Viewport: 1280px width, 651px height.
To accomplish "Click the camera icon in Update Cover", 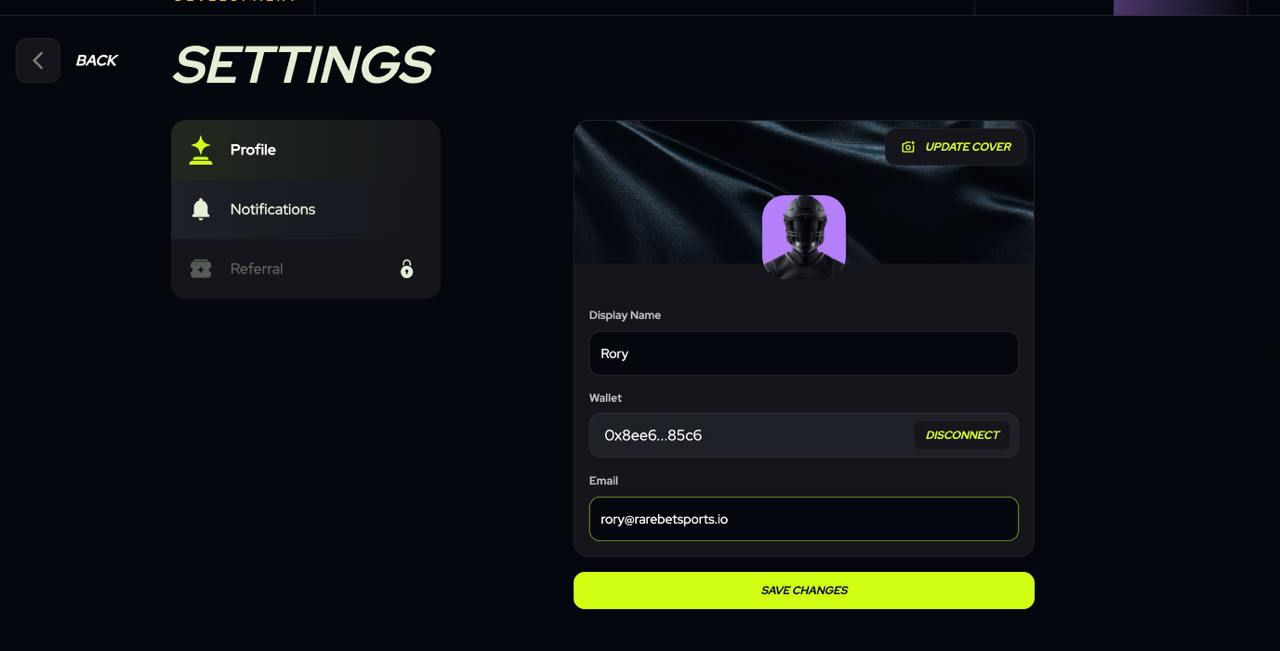I will click(908, 147).
